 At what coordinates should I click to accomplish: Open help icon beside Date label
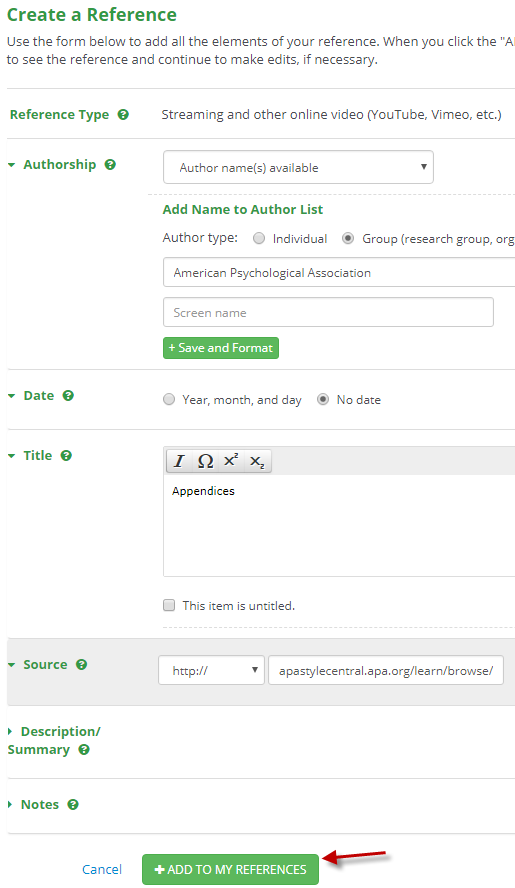[68, 395]
